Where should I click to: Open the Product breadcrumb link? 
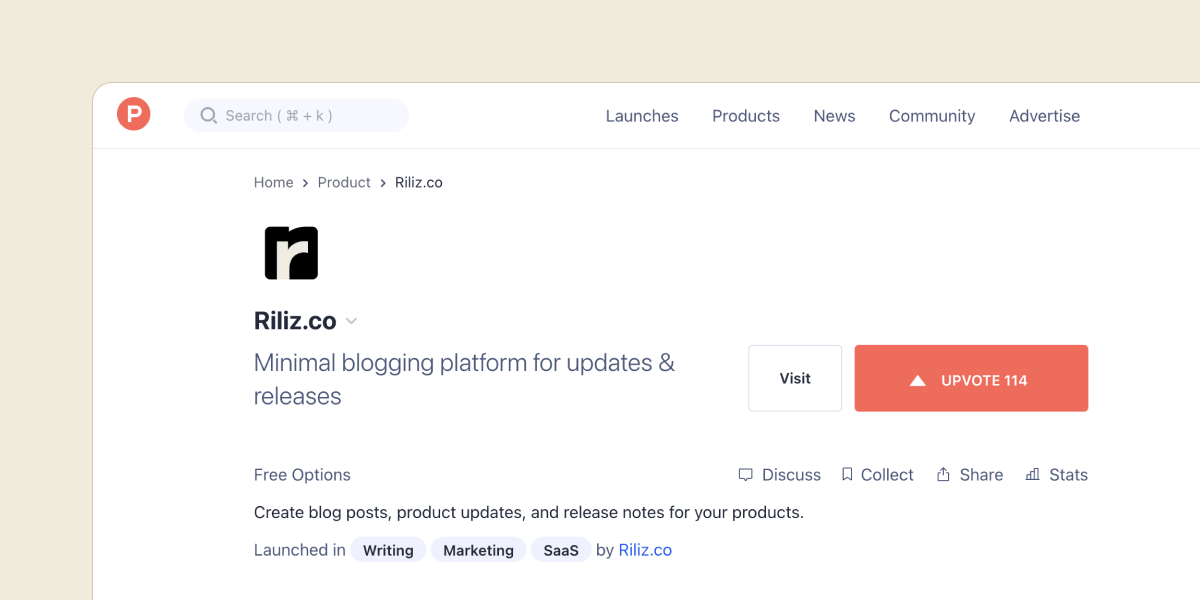(x=344, y=182)
